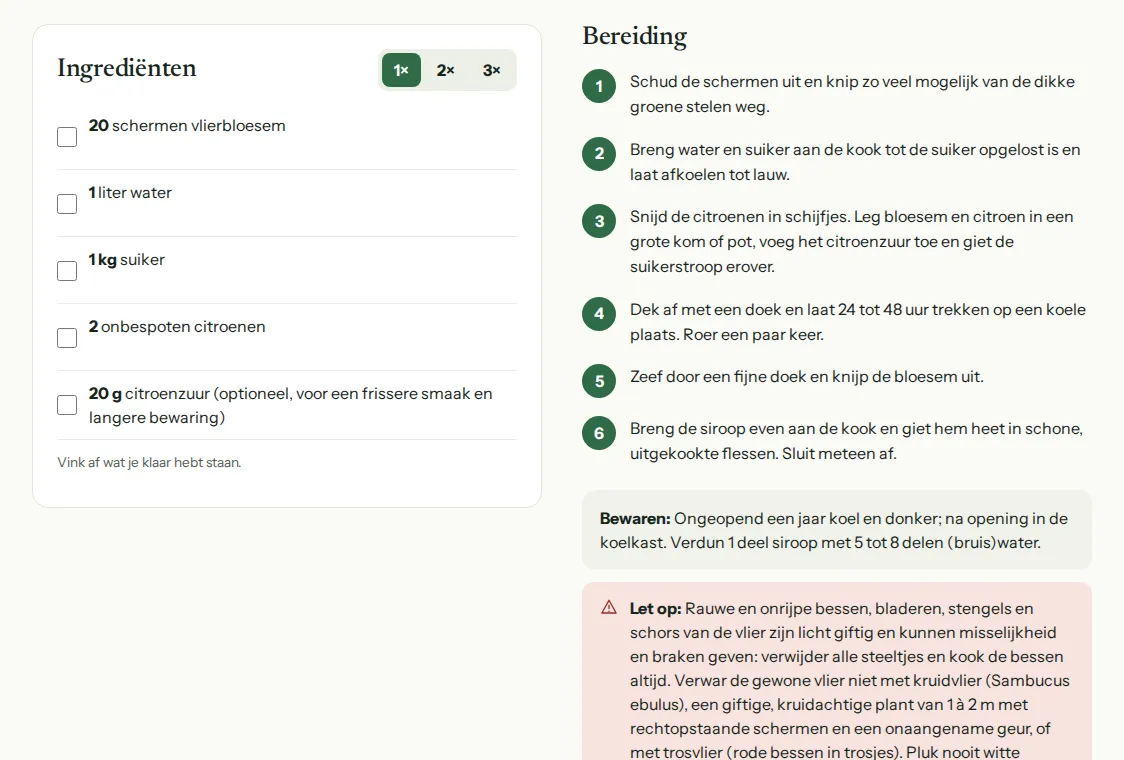This screenshot has height=760, width=1124.
Task: Switch quantities to 2×
Action: [x=445, y=70]
